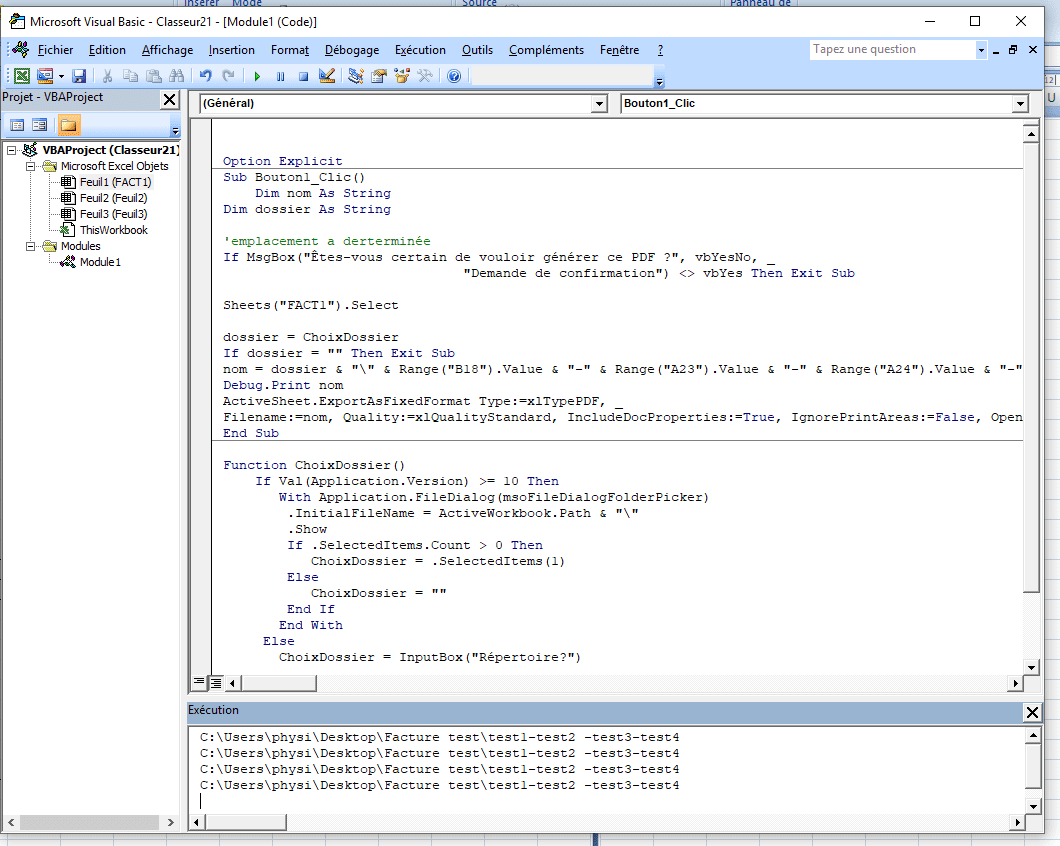
Task: Collapse the Modules folder in the project tree
Action: pos(31,246)
